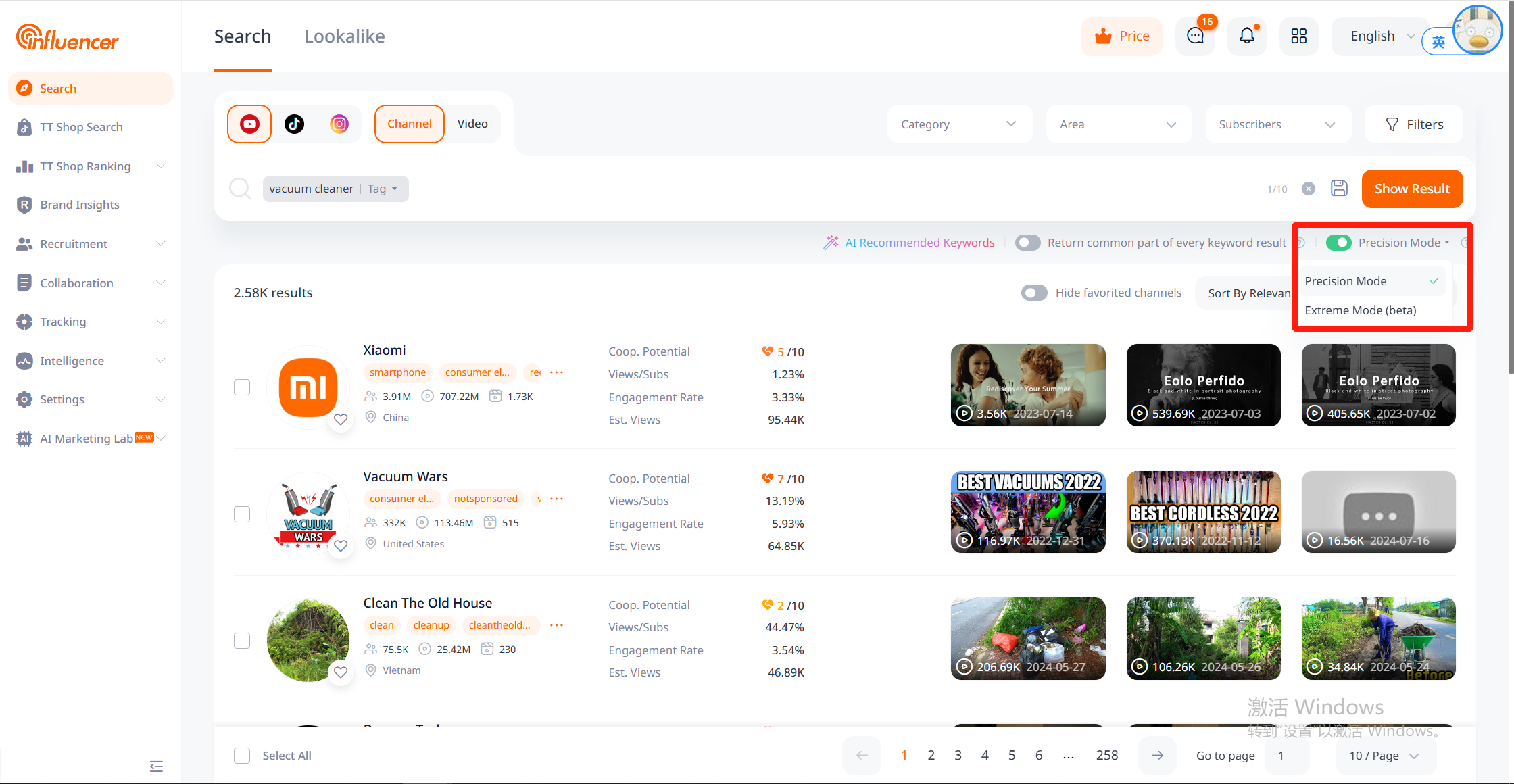
Task: Favorite the Xiaomi channel heart icon
Action: tap(341, 419)
